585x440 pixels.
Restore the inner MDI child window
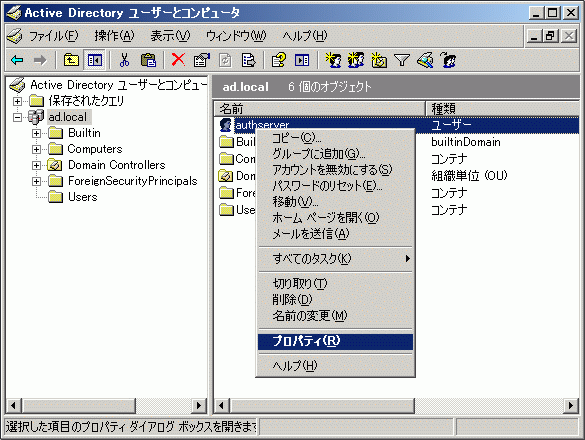coord(551,36)
